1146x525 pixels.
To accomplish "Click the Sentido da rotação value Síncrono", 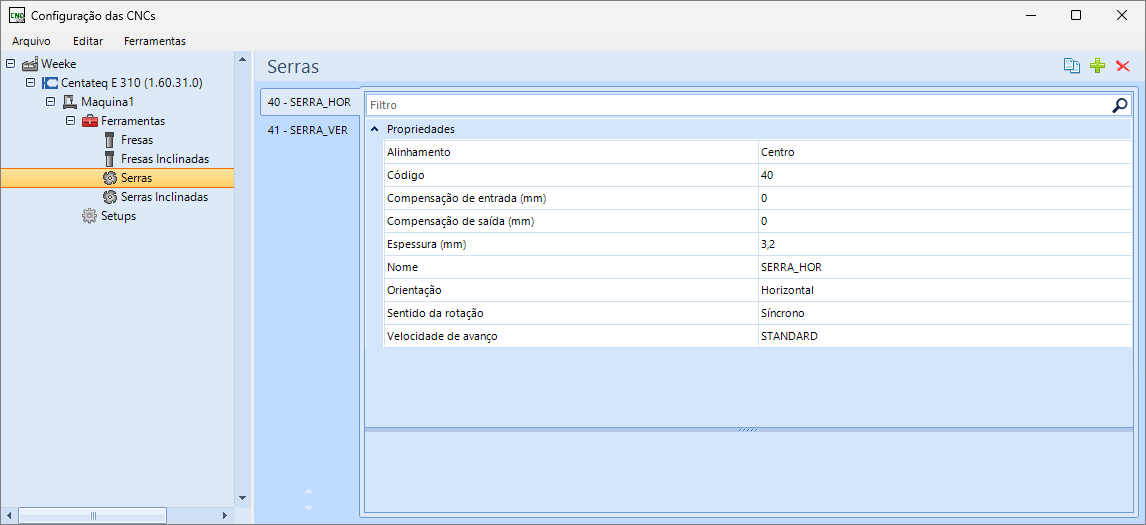I will pos(783,313).
